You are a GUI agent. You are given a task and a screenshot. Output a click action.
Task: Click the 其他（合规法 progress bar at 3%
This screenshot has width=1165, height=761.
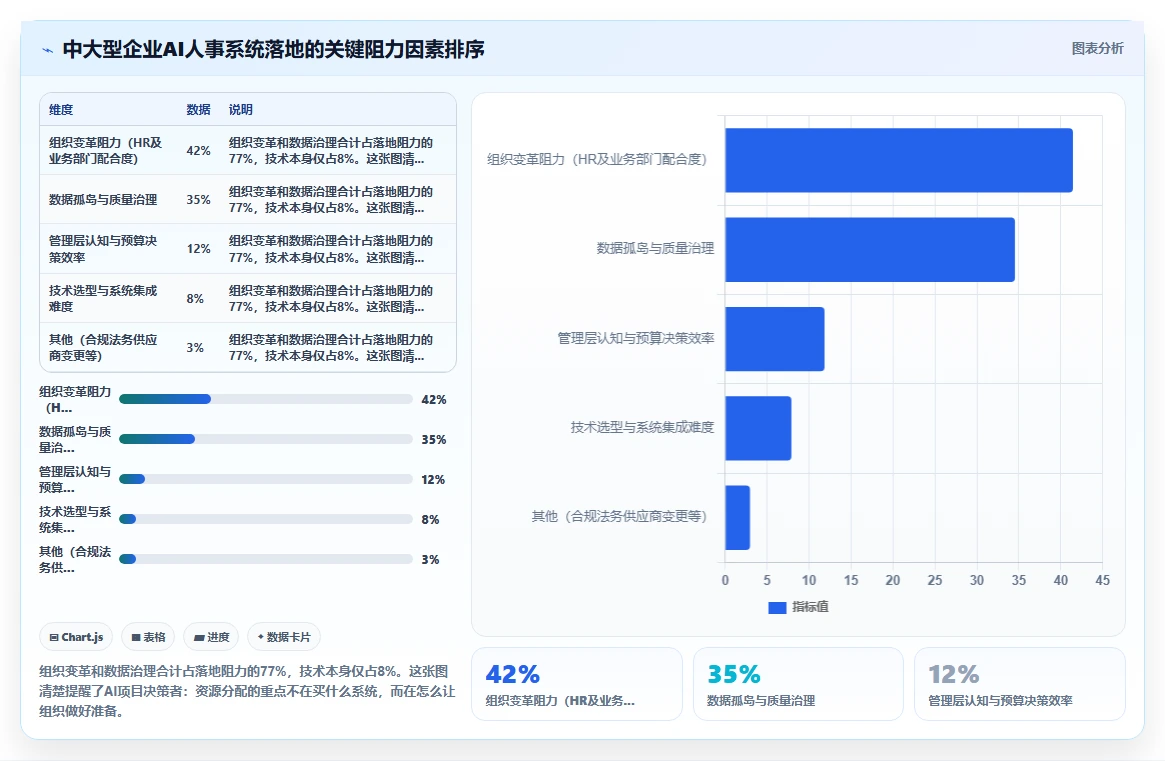(x=265, y=559)
